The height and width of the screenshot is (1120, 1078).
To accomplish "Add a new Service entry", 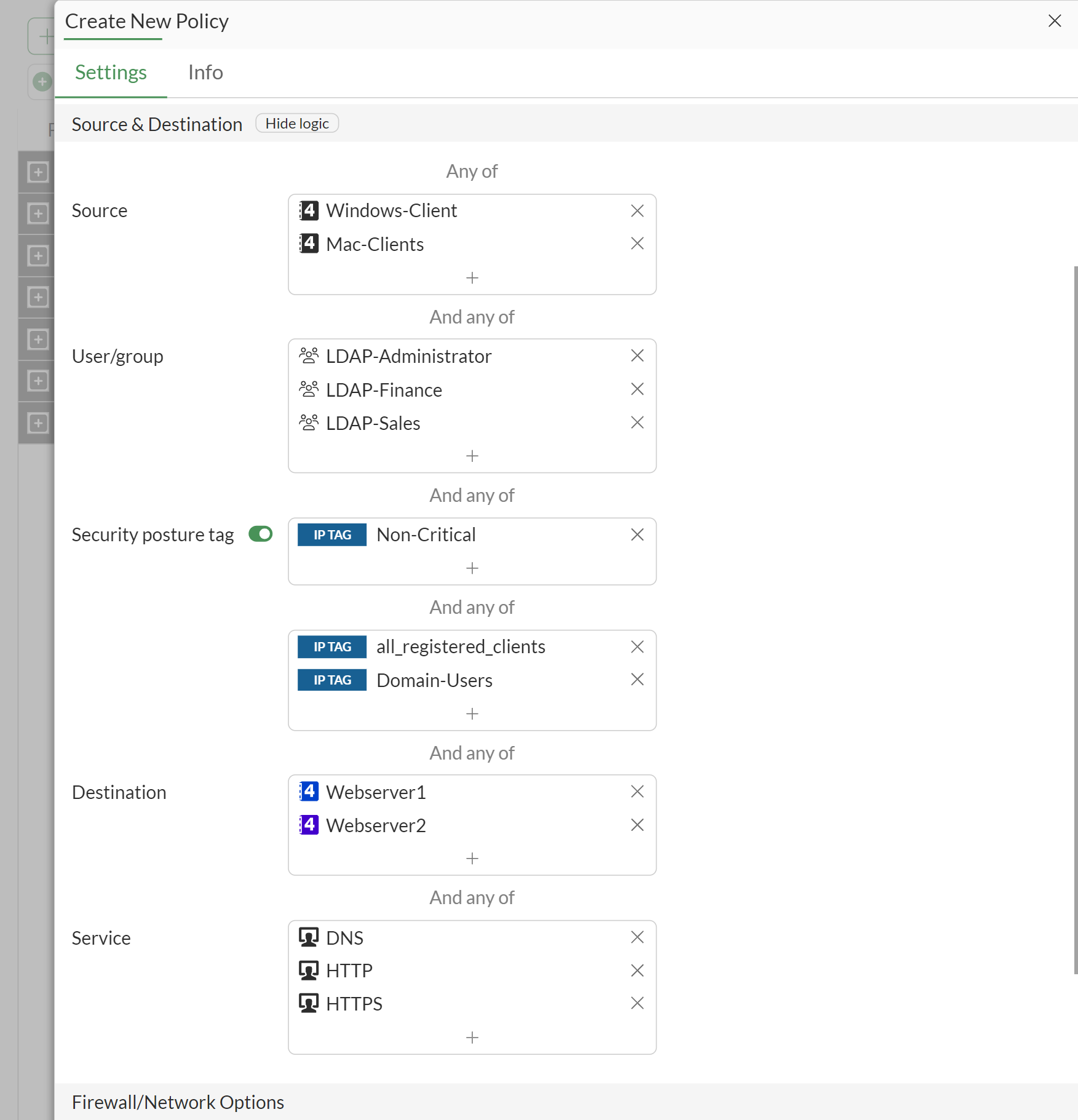I will click(472, 1038).
